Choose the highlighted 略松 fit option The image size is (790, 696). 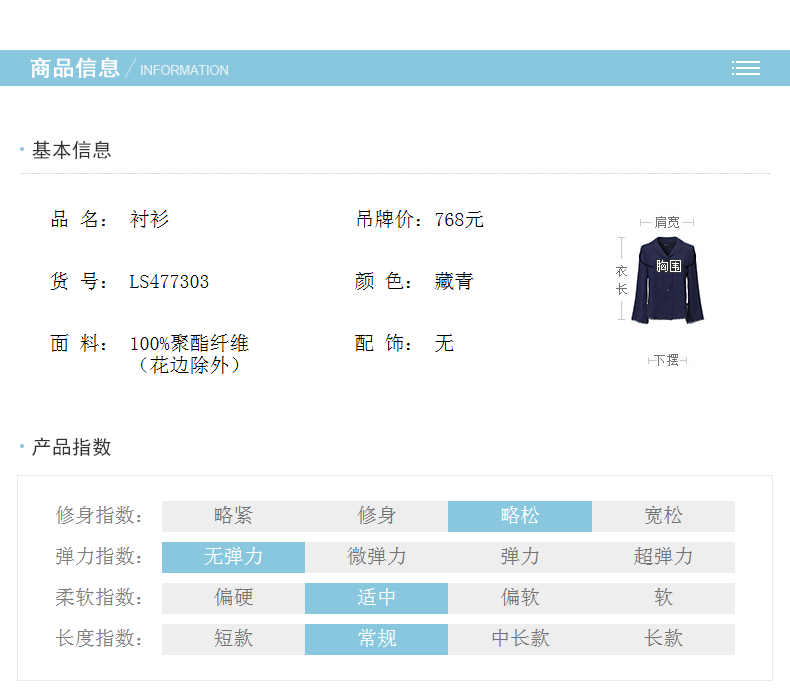click(x=520, y=516)
